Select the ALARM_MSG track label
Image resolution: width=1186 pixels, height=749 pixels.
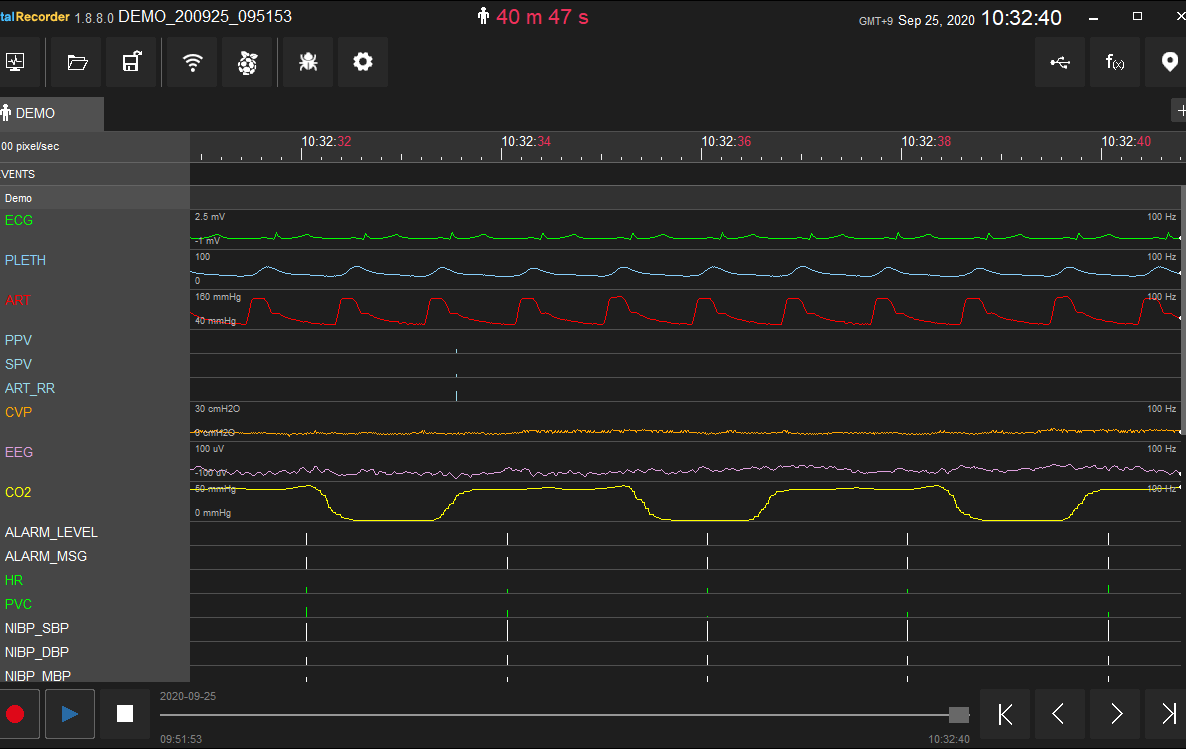(45, 557)
